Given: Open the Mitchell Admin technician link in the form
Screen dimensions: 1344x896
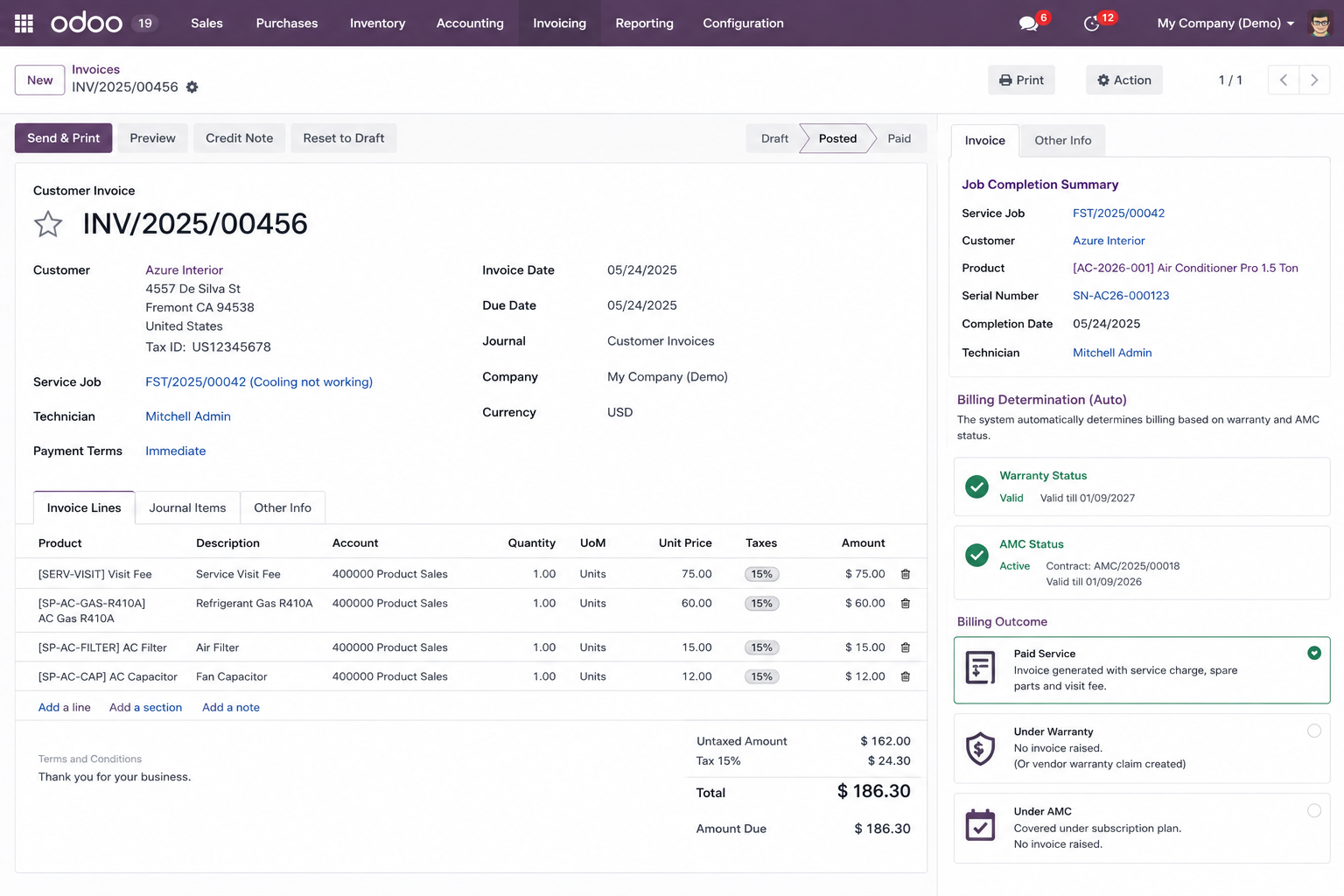Looking at the screenshot, I should [188, 416].
